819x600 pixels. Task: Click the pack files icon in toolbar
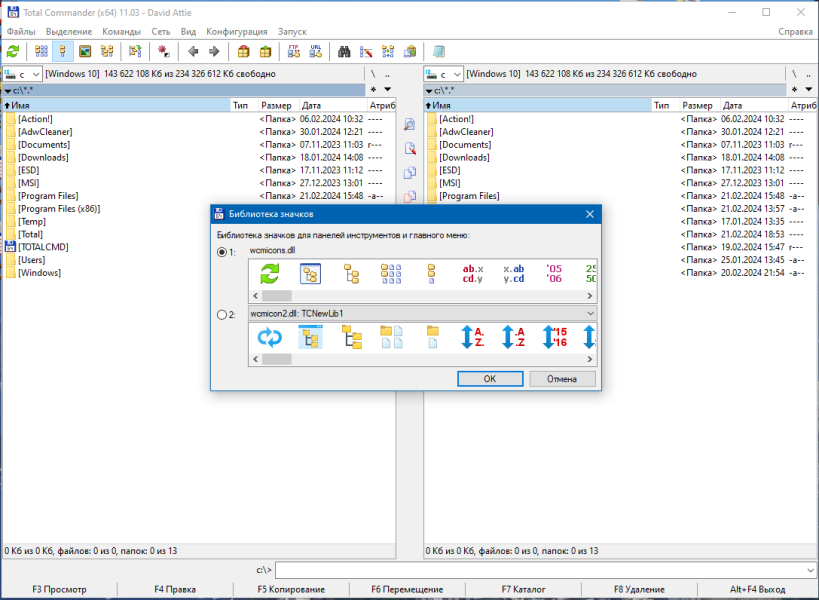(243, 51)
